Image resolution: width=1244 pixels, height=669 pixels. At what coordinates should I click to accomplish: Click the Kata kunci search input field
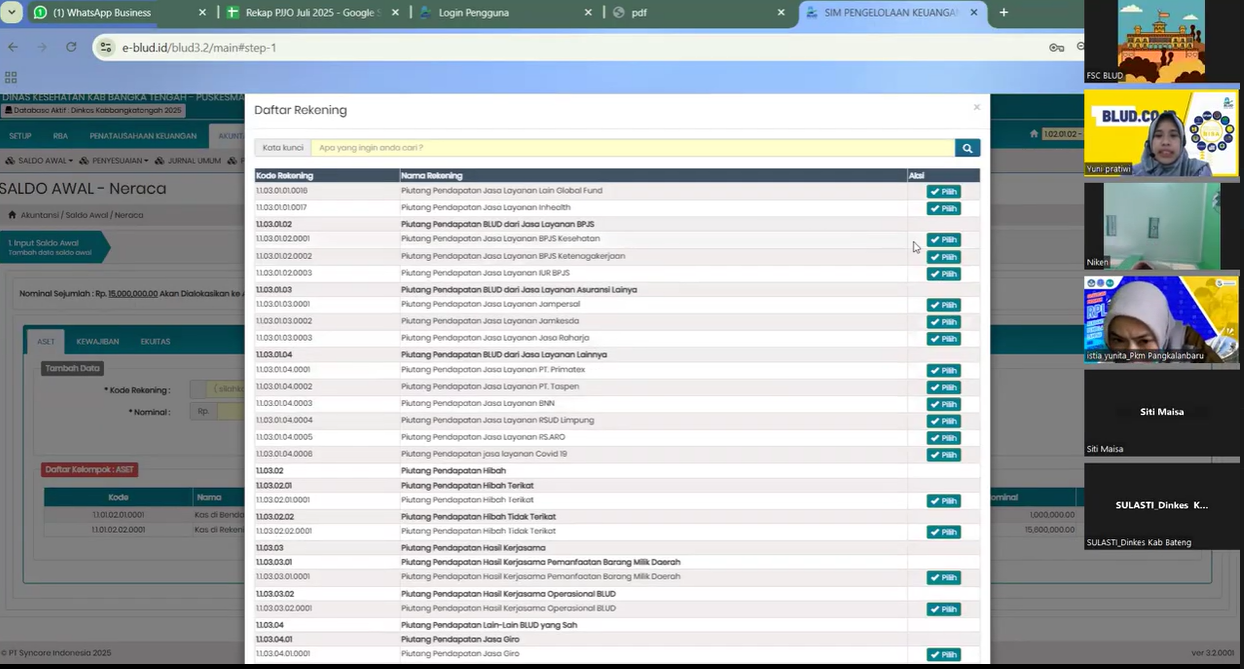[x=632, y=148]
